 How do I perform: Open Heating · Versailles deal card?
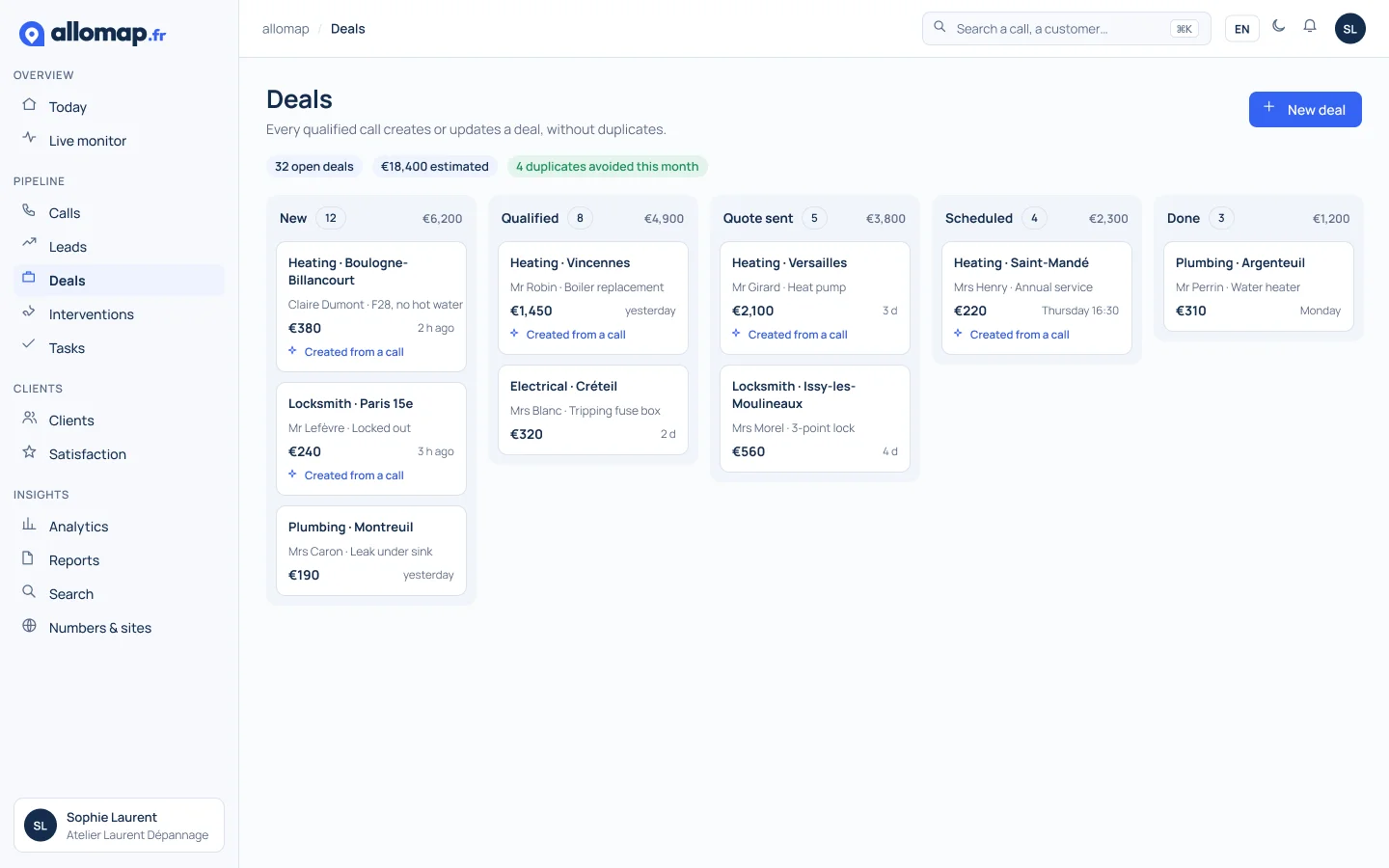[815, 298]
